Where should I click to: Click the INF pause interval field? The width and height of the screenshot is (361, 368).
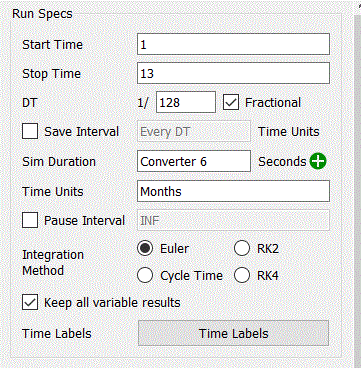tap(233, 220)
